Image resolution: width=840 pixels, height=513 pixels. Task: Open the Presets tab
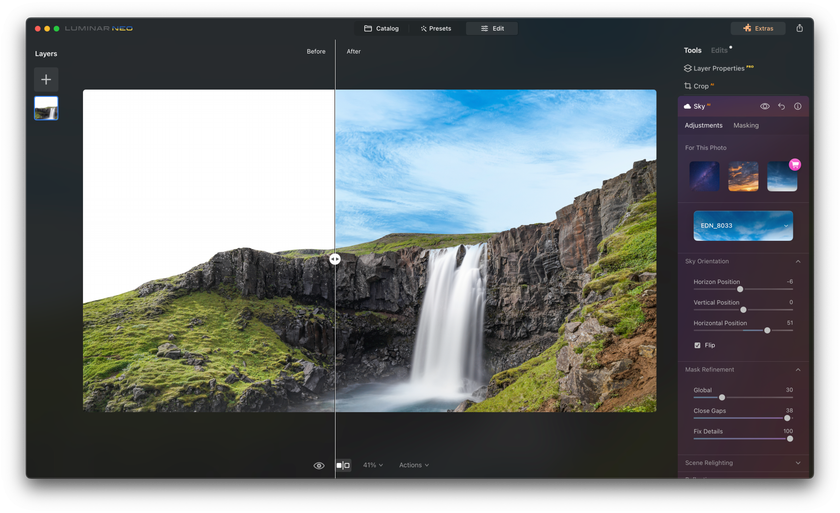(436, 28)
